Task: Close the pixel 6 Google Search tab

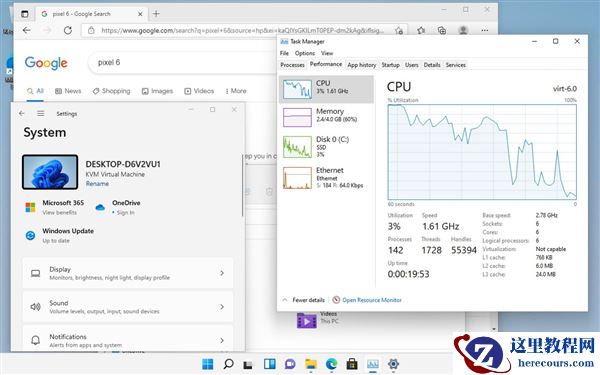Action: pyautogui.click(x=140, y=14)
